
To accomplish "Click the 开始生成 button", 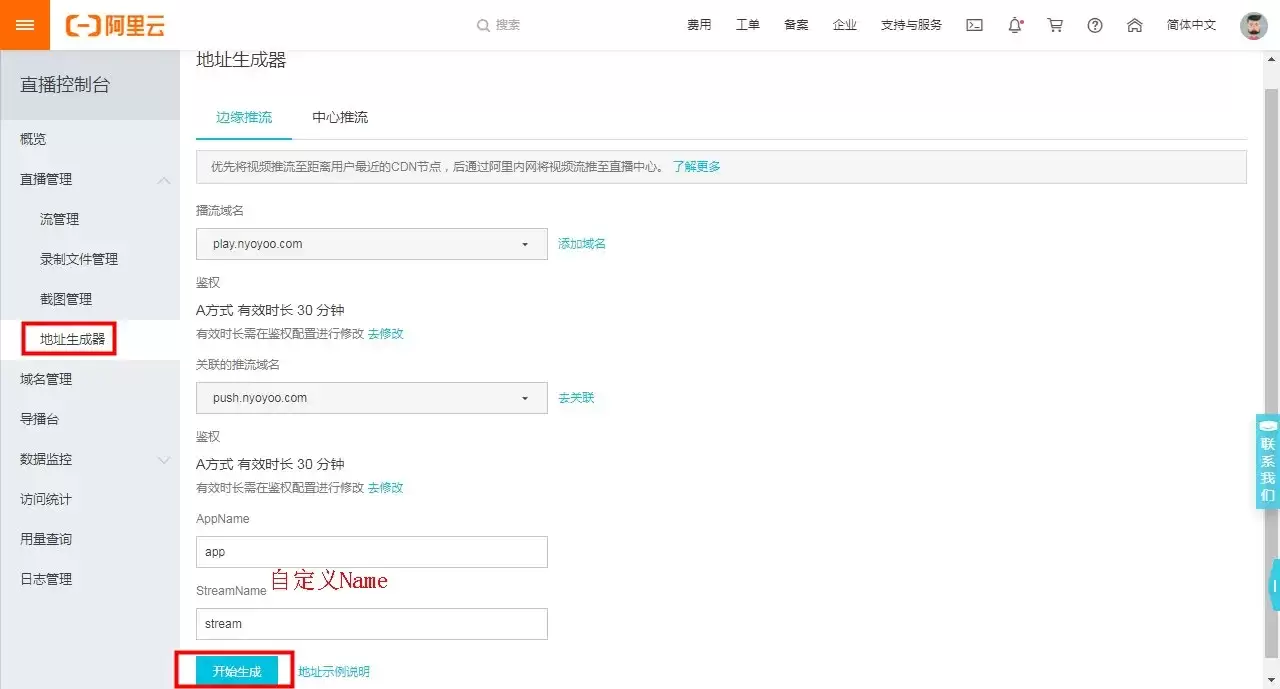I will tap(237, 671).
